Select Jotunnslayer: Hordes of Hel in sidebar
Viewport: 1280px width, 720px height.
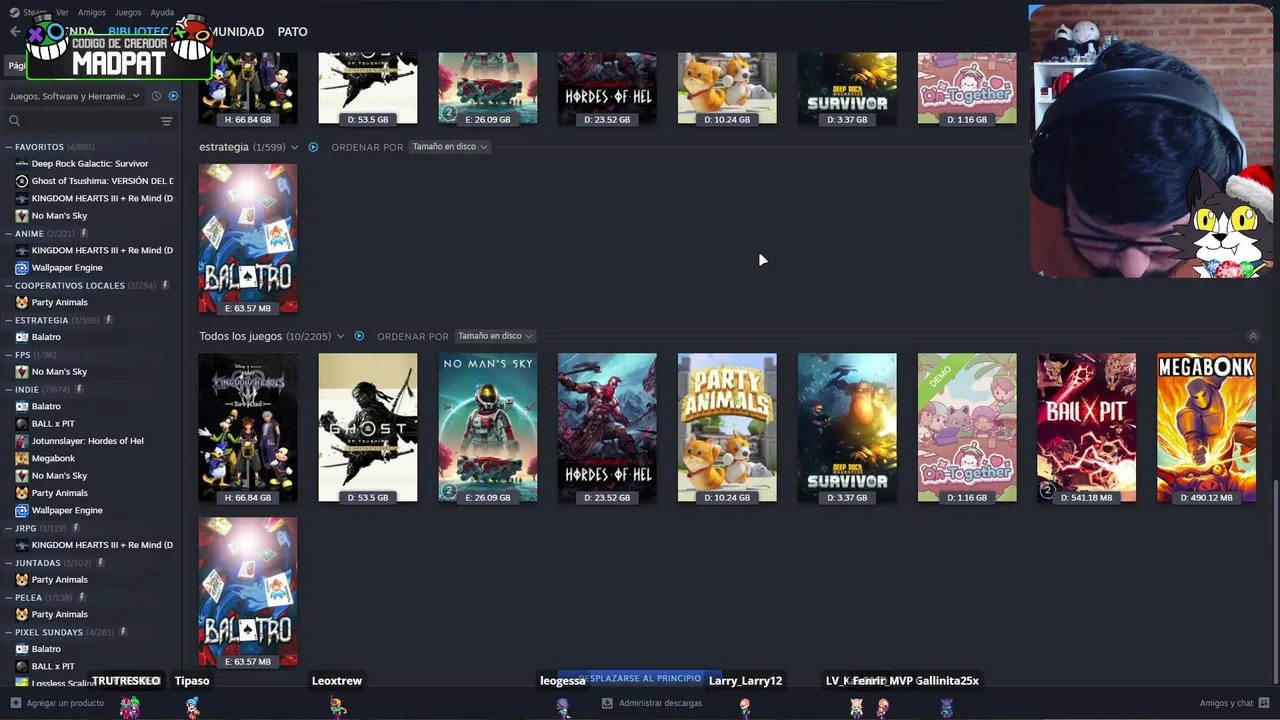[87, 441]
